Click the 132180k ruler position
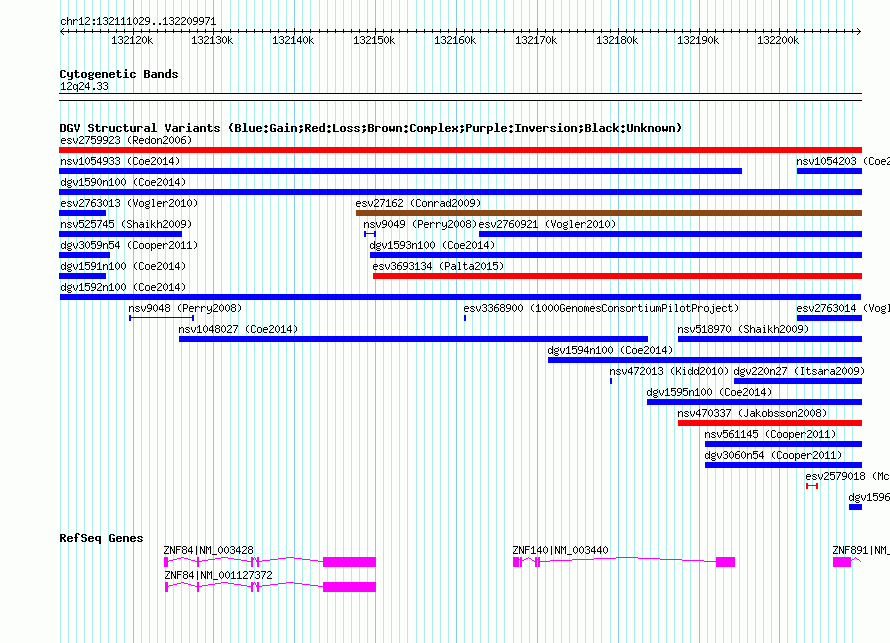 (617, 40)
